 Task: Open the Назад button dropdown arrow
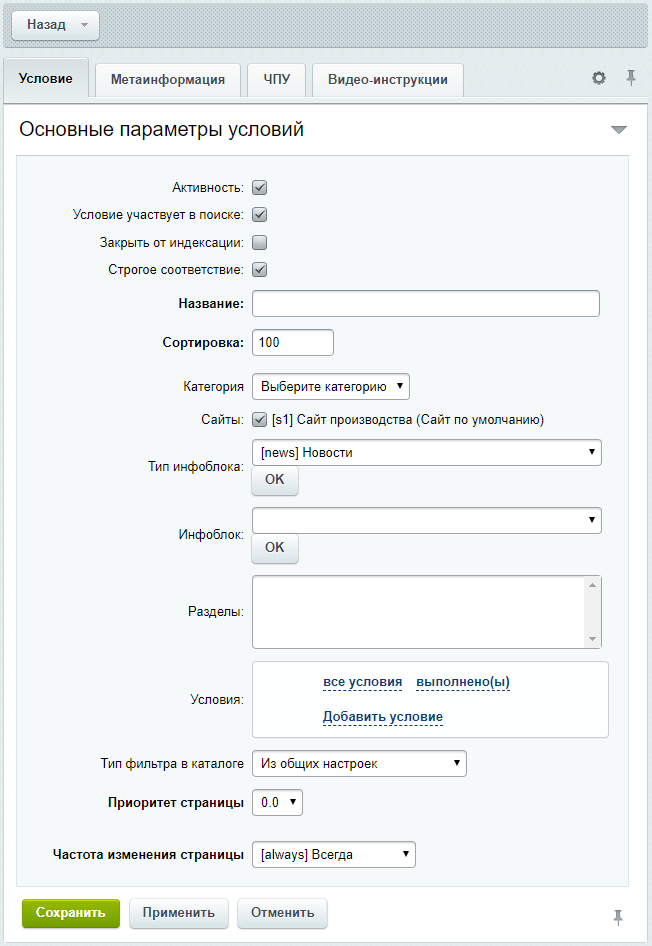84,25
